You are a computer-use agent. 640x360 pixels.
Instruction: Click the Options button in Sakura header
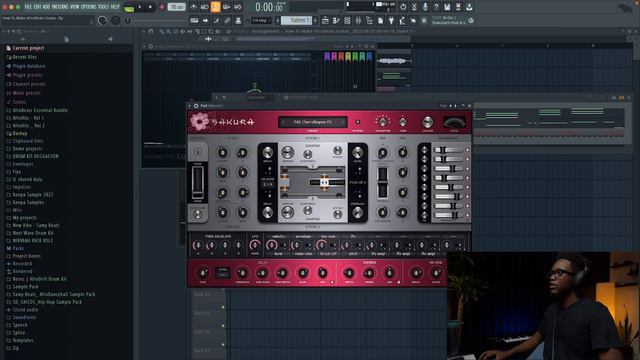[x=358, y=122]
